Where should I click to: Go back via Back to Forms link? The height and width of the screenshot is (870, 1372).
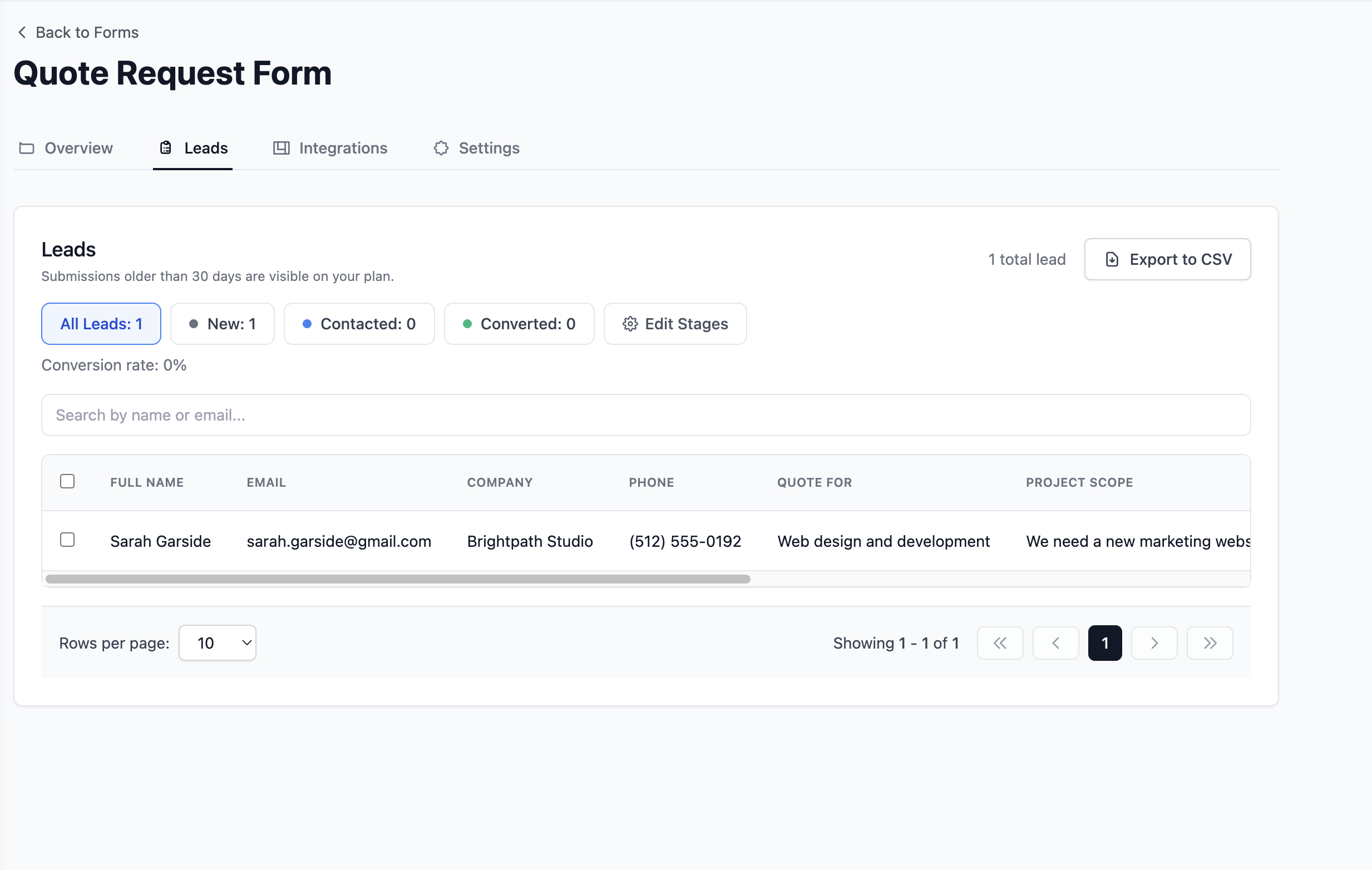(x=78, y=32)
